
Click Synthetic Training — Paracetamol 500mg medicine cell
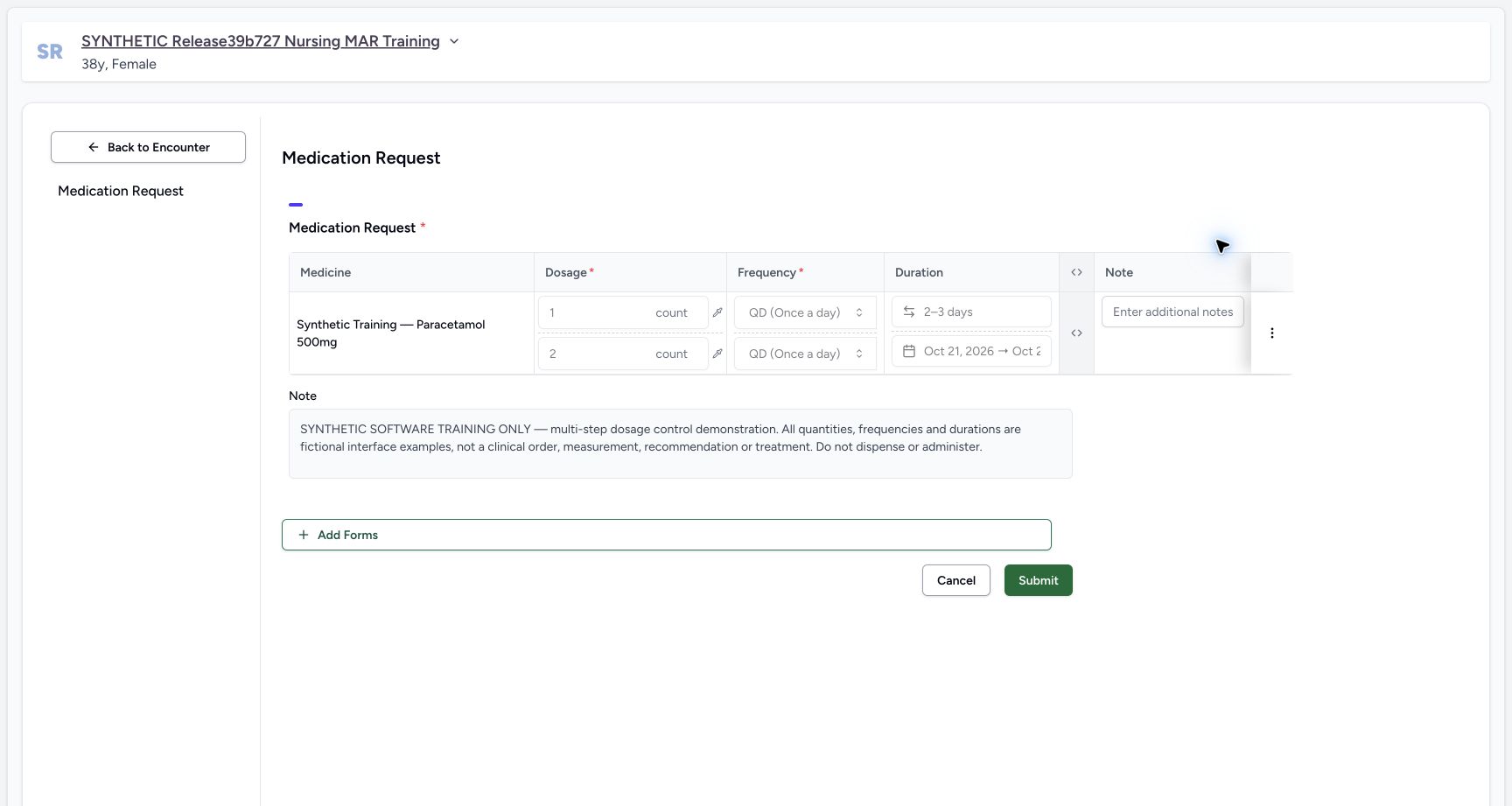[x=411, y=333]
